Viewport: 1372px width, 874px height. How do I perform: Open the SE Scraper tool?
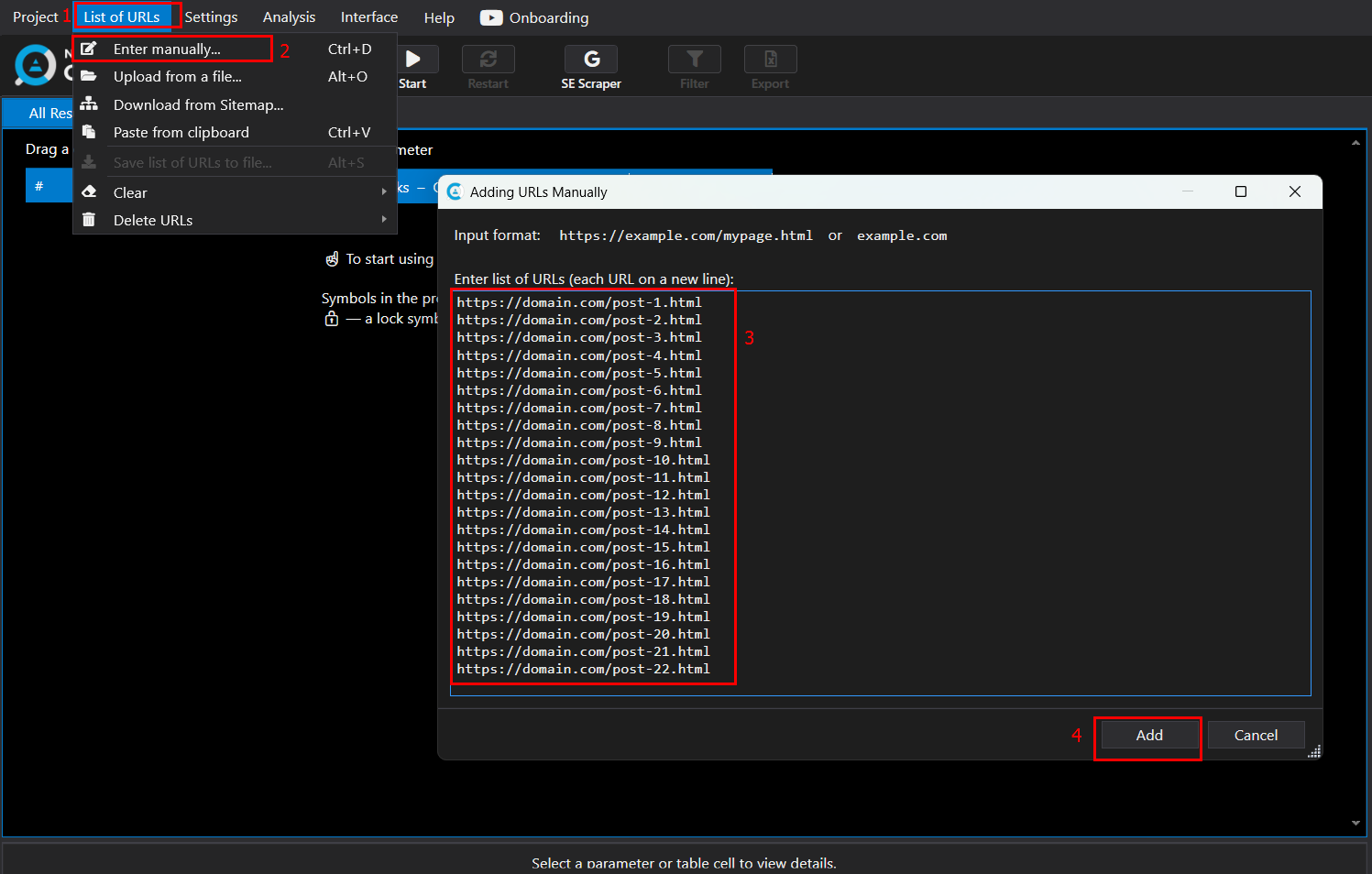point(591,60)
